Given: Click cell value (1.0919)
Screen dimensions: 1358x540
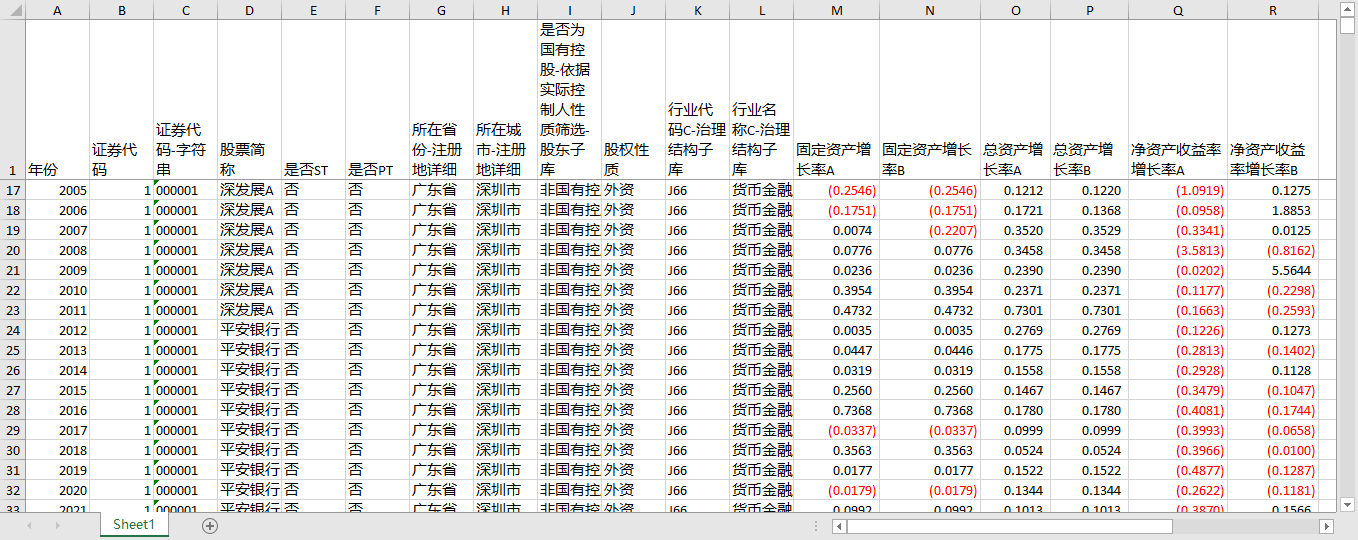Looking at the screenshot, I should pyautogui.click(x=1178, y=190).
